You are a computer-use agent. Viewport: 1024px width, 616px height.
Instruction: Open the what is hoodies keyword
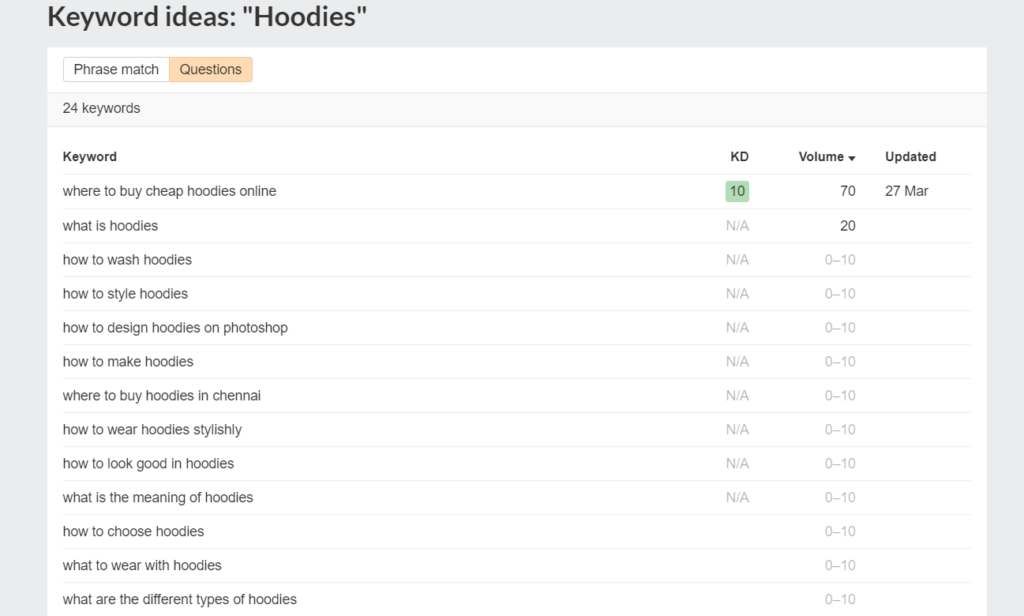pyautogui.click(x=110, y=226)
